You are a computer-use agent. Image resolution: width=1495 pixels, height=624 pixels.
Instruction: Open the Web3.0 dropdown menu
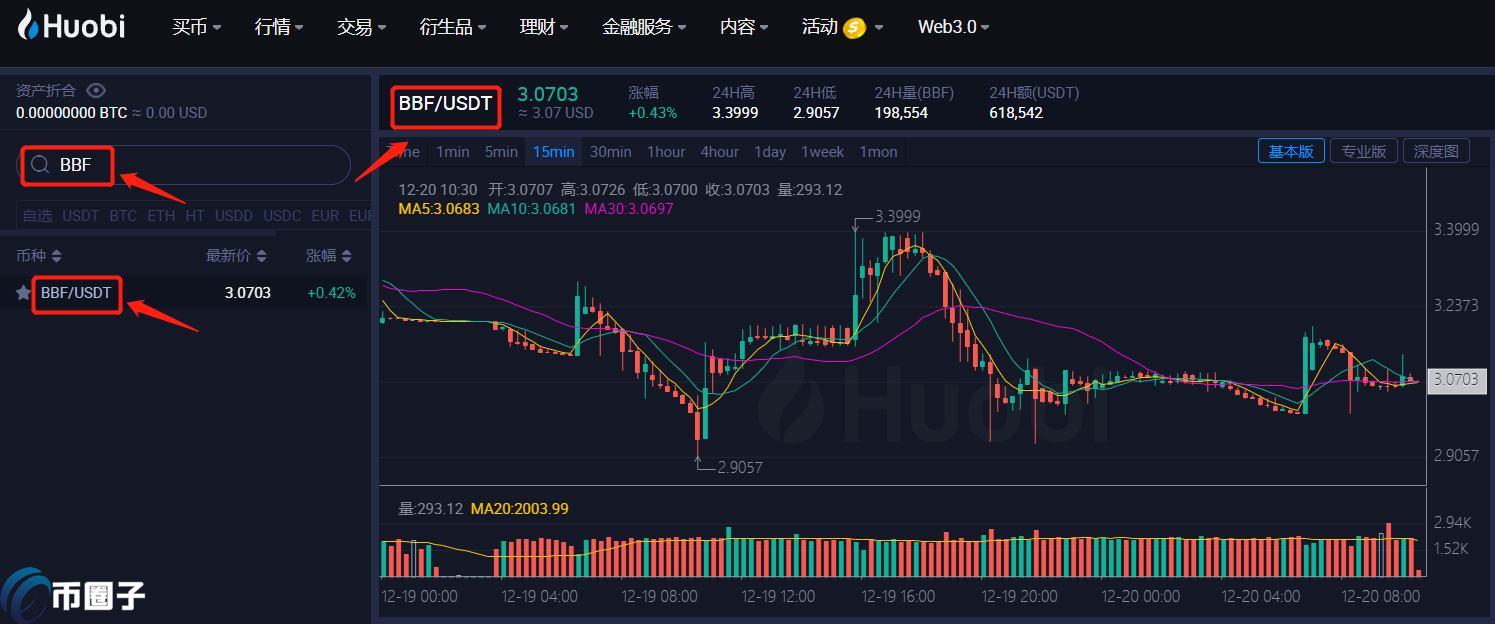[953, 27]
